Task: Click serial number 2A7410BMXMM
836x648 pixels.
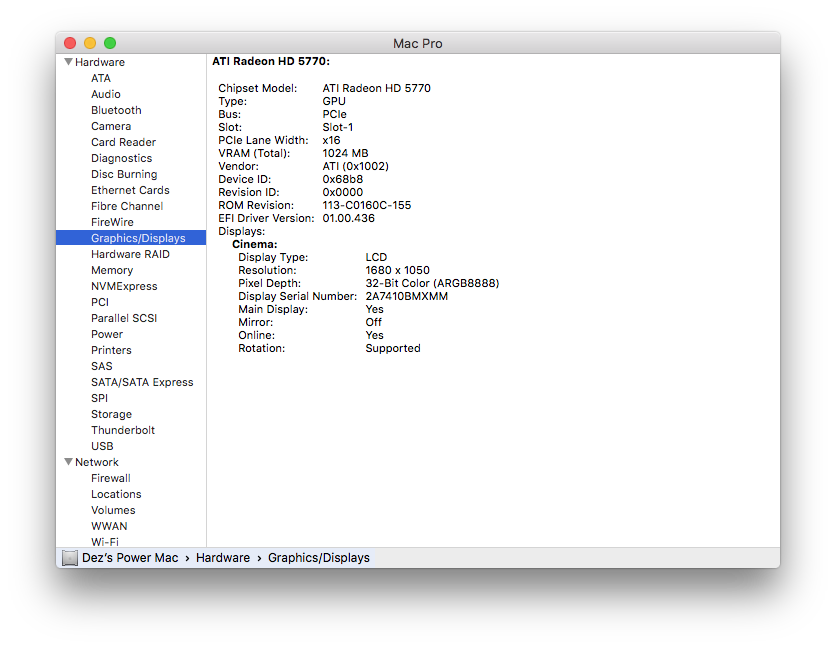Action: [406, 296]
